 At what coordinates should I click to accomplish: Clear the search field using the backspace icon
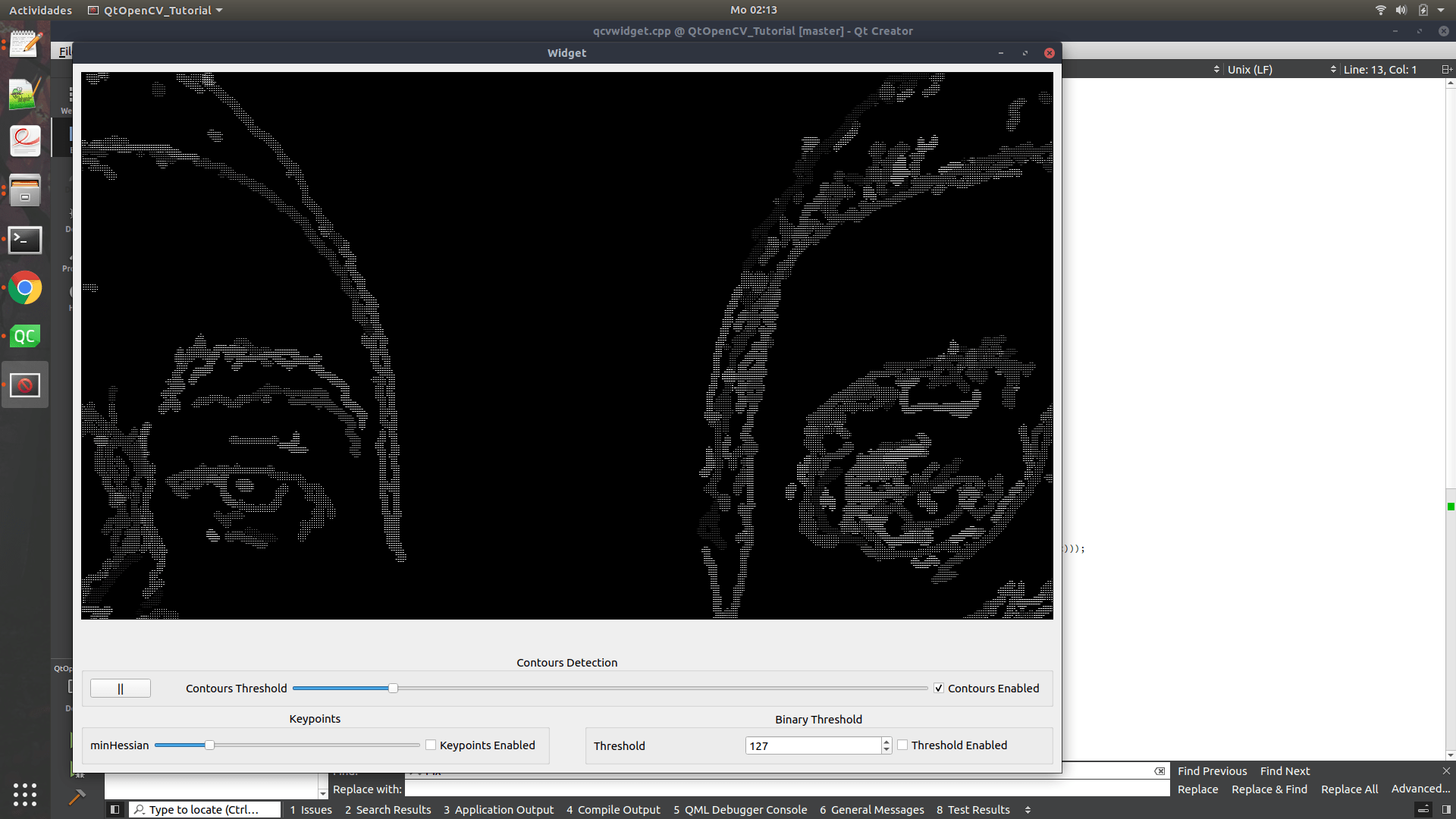pyautogui.click(x=1159, y=771)
